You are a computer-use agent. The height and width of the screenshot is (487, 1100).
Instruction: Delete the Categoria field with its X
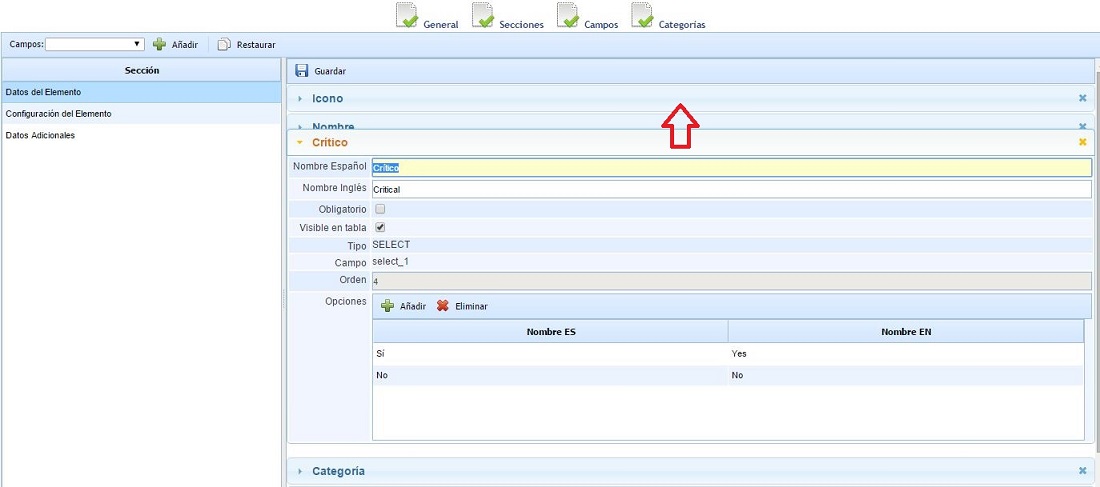[1082, 470]
